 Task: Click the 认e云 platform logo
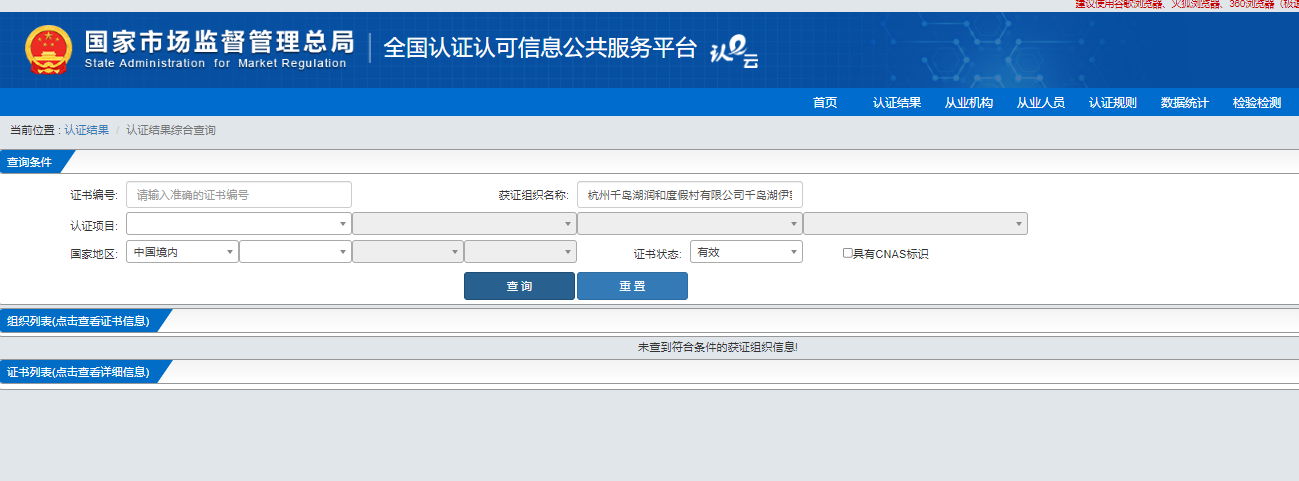pyautogui.click(x=733, y=52)
